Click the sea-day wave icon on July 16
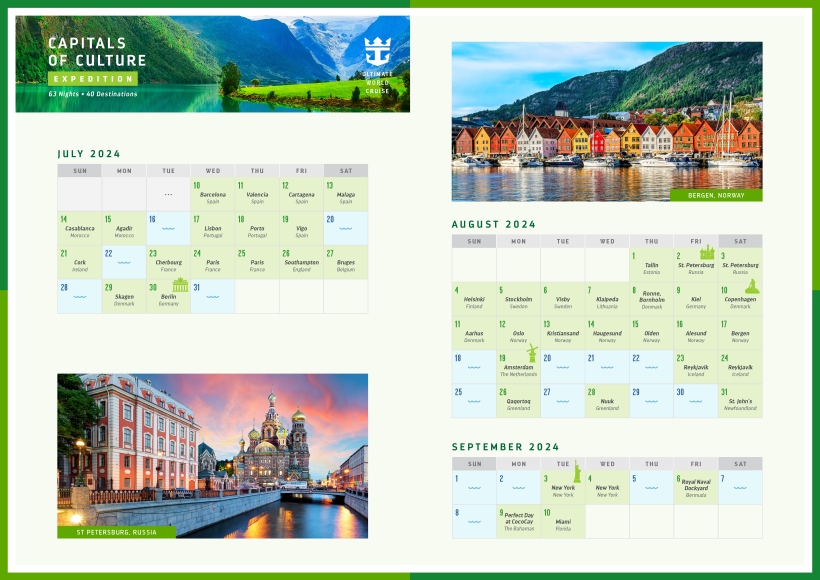Image resolution: width=820 pixels, height=580 pixels. pos(168,229)
